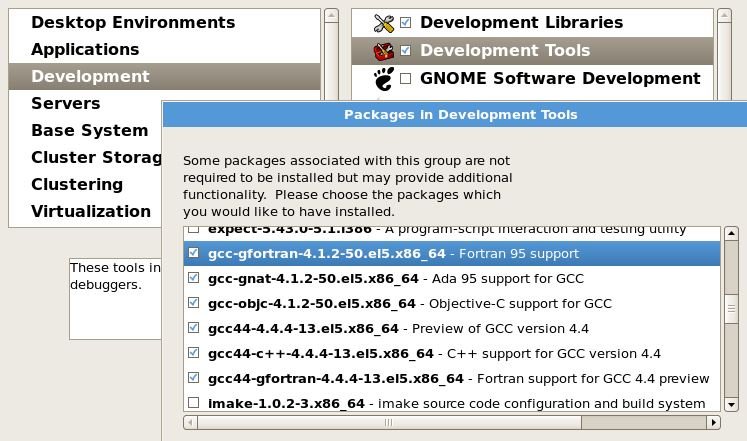The width and height of the screenshot is (747, 441).
Task: Select the Desktop Environments category
Action: point(164,22)
